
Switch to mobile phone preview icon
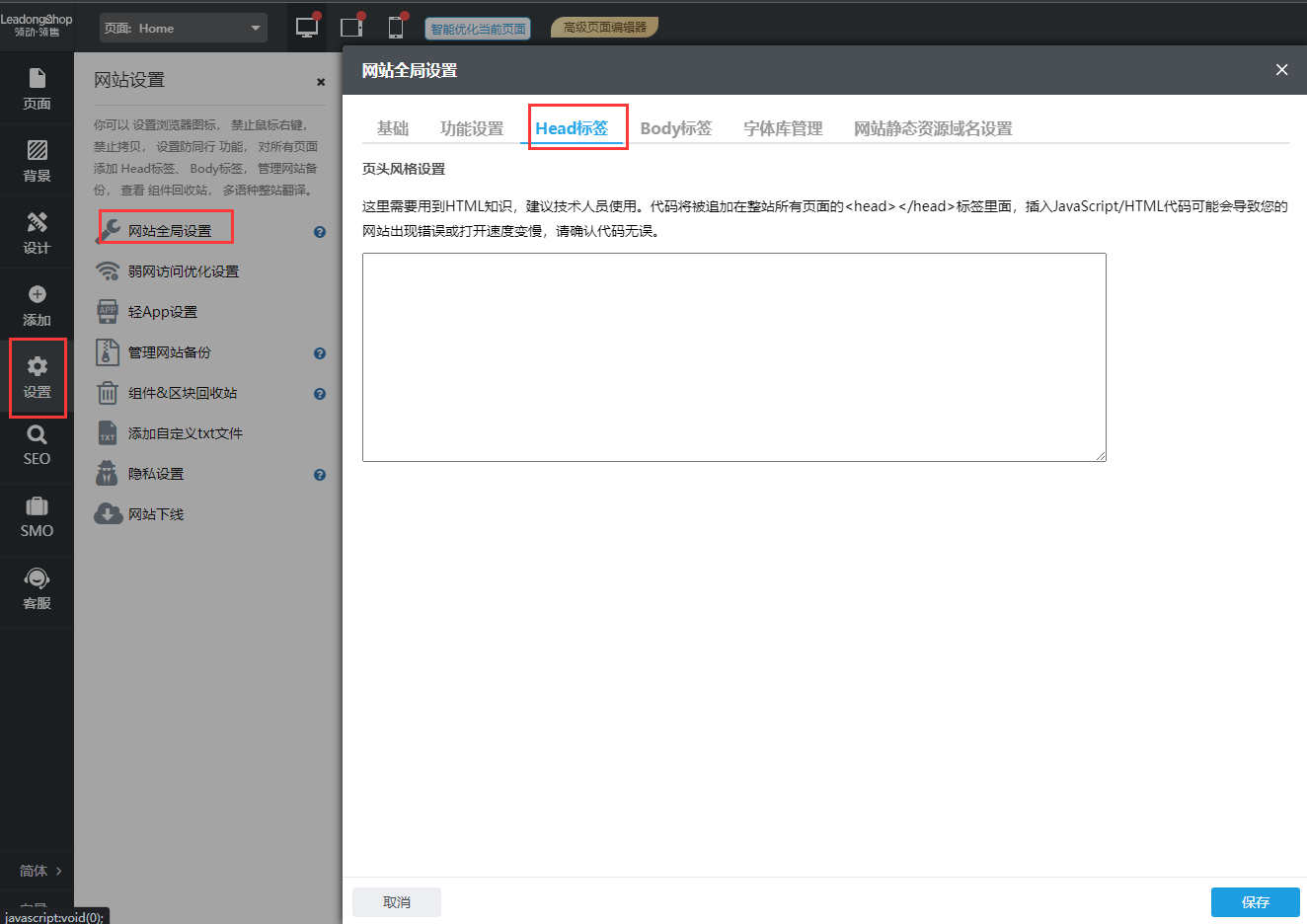[x=396, y=28]
